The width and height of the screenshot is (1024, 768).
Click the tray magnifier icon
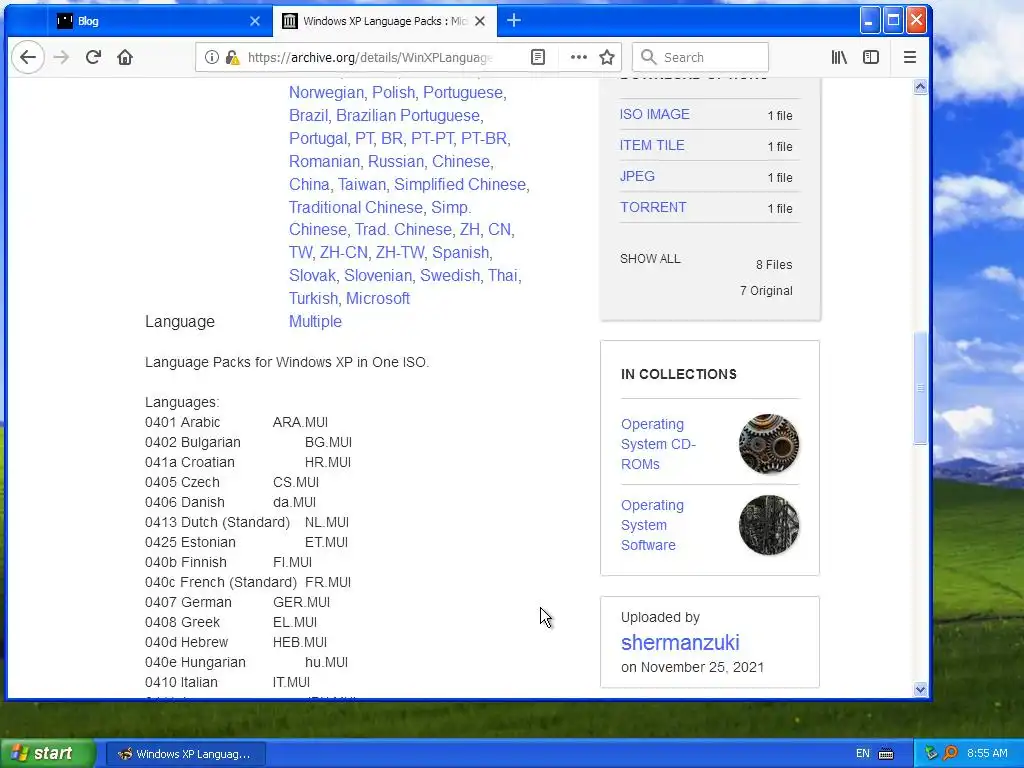click(950, 754)
